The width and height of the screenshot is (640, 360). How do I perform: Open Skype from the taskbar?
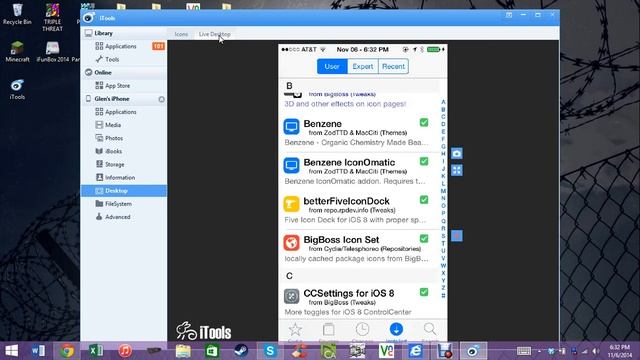click(x=270, y=351)
